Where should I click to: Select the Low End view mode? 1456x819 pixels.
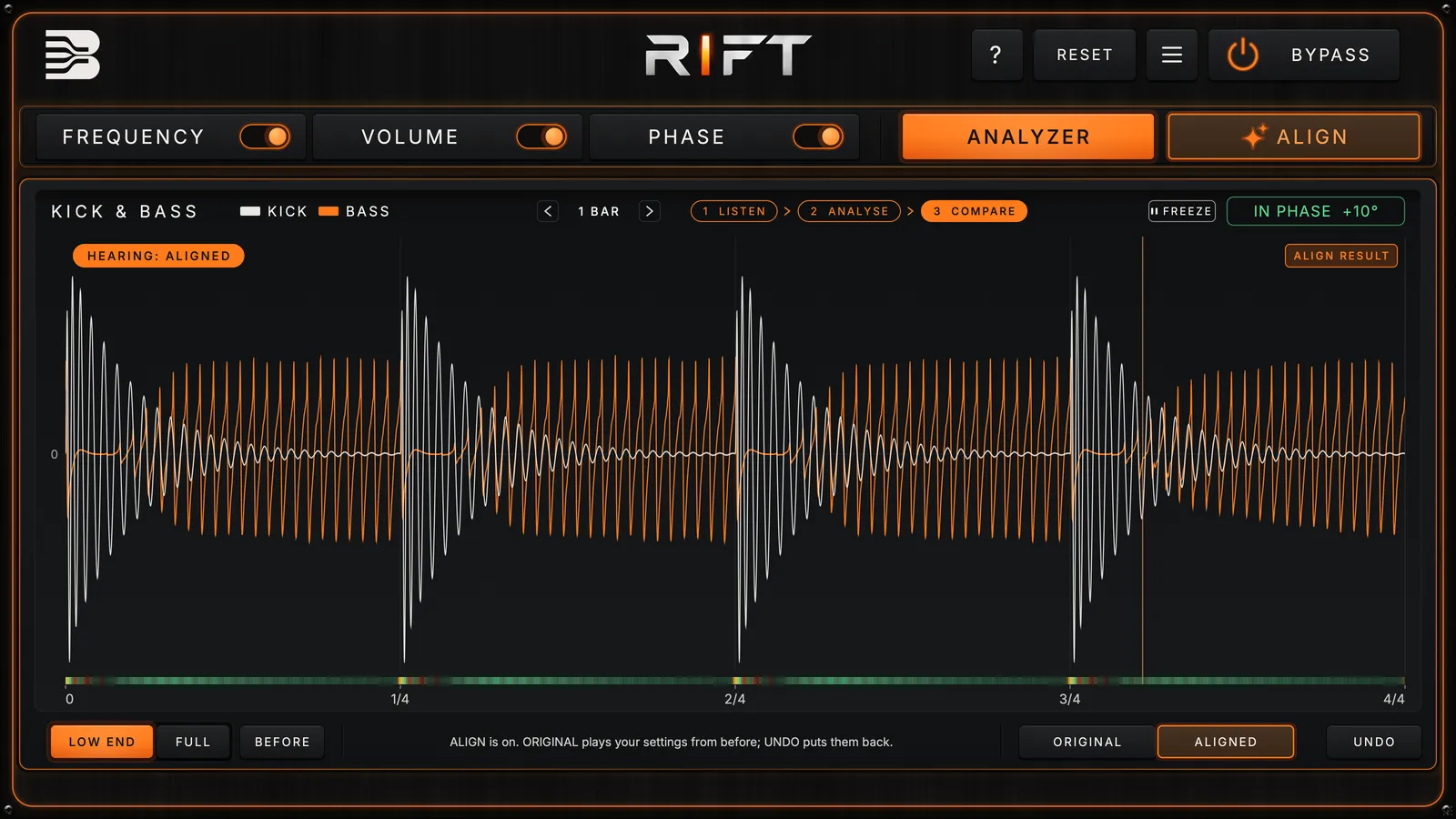(102, 742)
